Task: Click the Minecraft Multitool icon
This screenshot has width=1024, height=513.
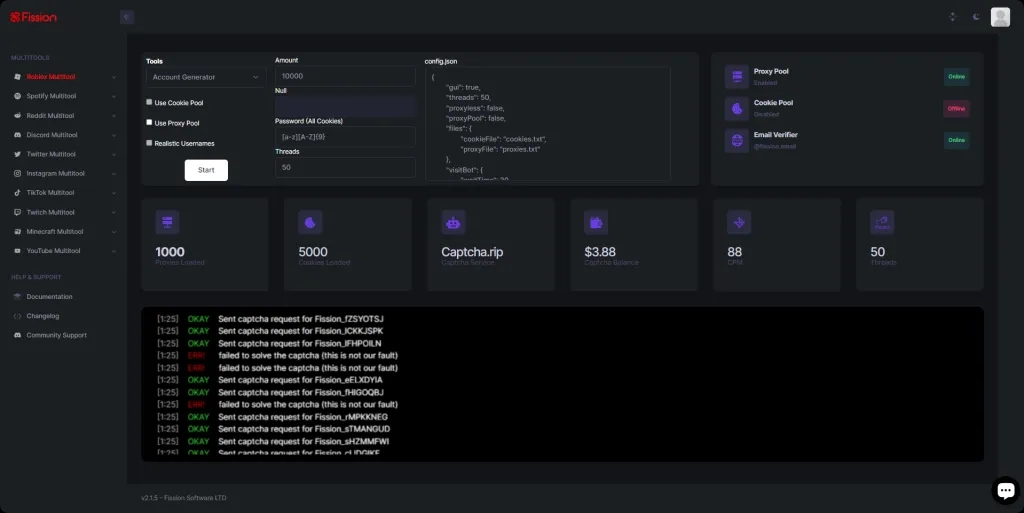Action: coord(18,232)
